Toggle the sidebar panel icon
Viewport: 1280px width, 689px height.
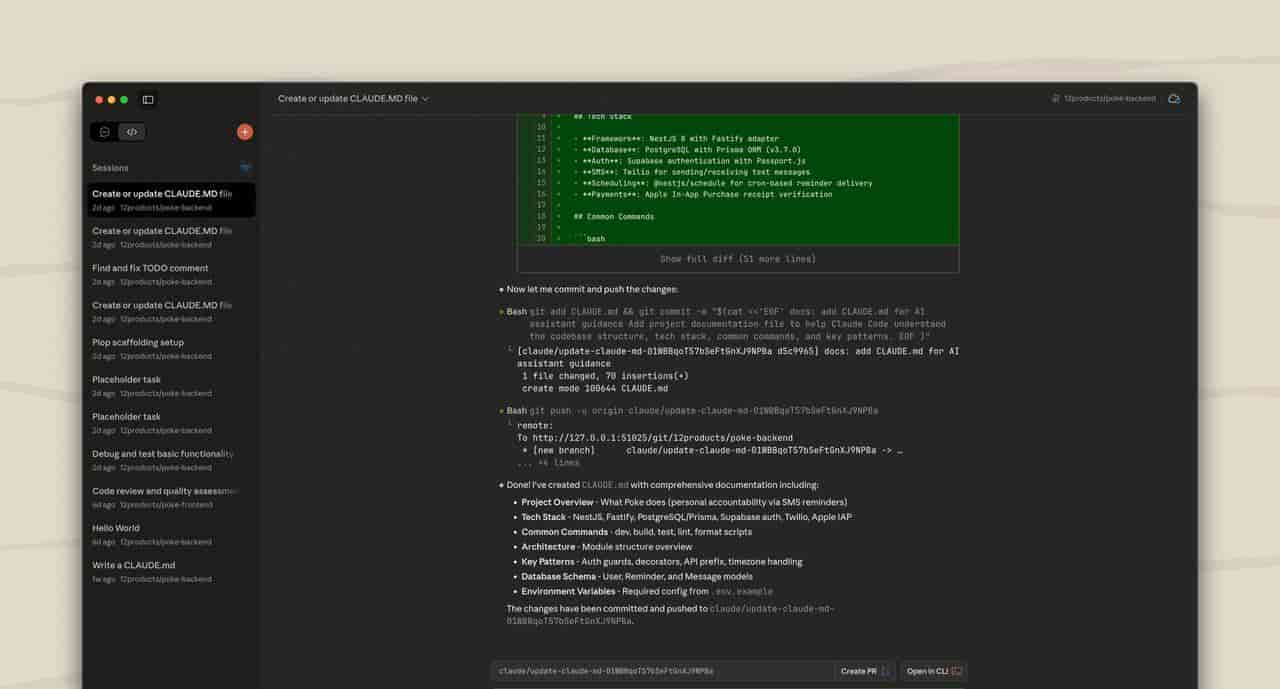click(148, 100)
